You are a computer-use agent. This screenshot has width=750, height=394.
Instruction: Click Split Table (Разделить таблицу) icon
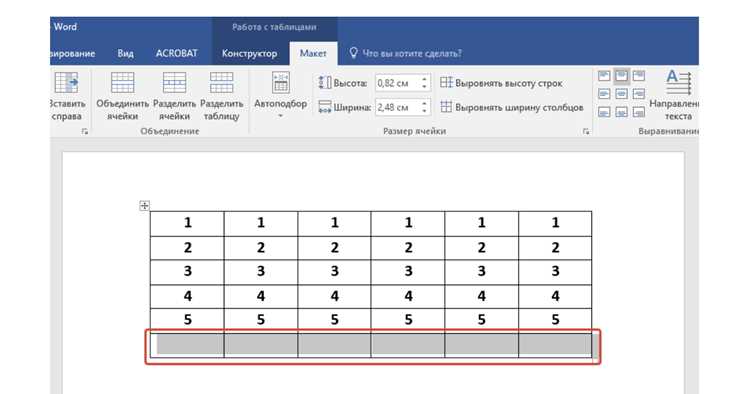click(221, 82)
